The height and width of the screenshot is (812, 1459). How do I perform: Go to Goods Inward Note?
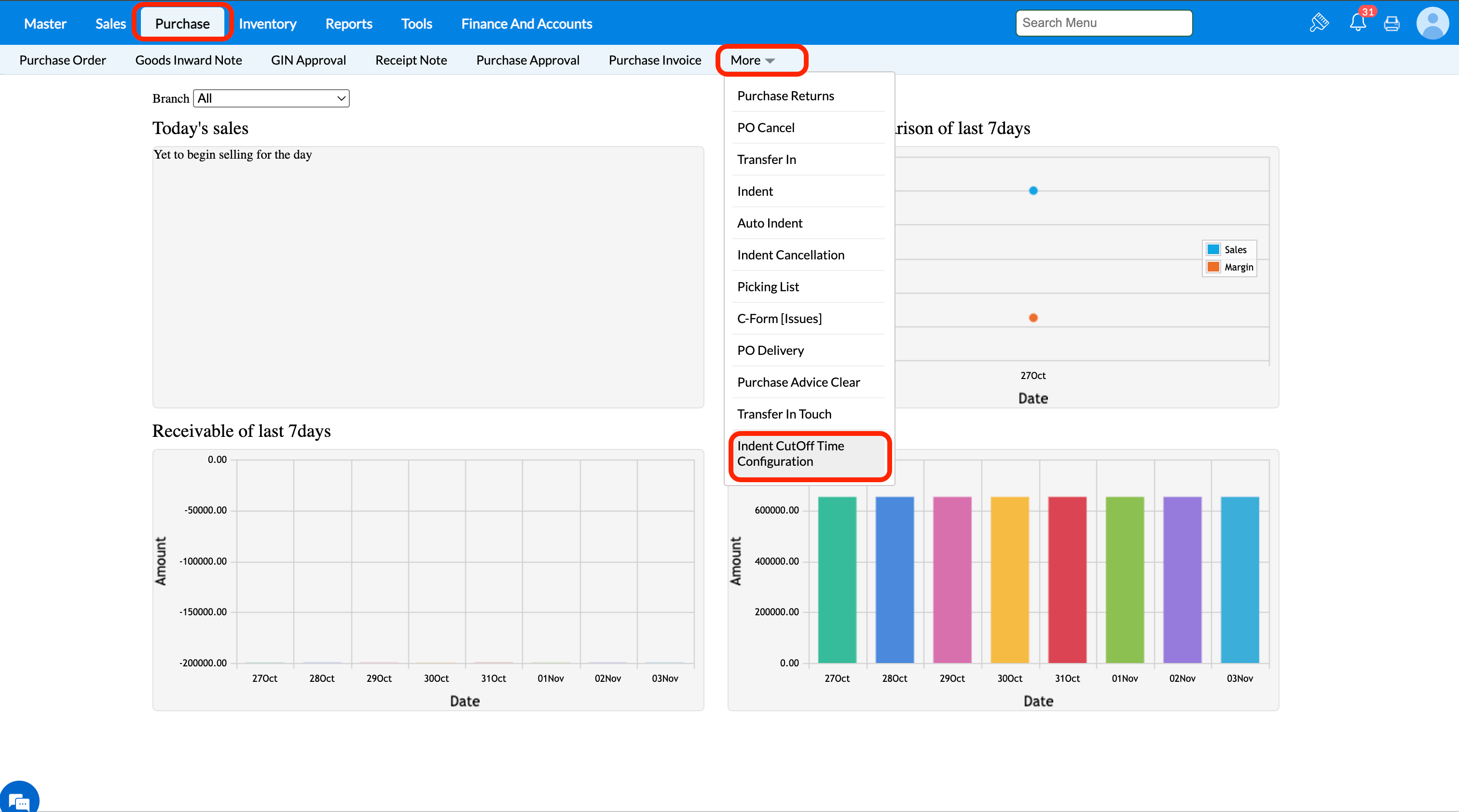tap(188, 60)
